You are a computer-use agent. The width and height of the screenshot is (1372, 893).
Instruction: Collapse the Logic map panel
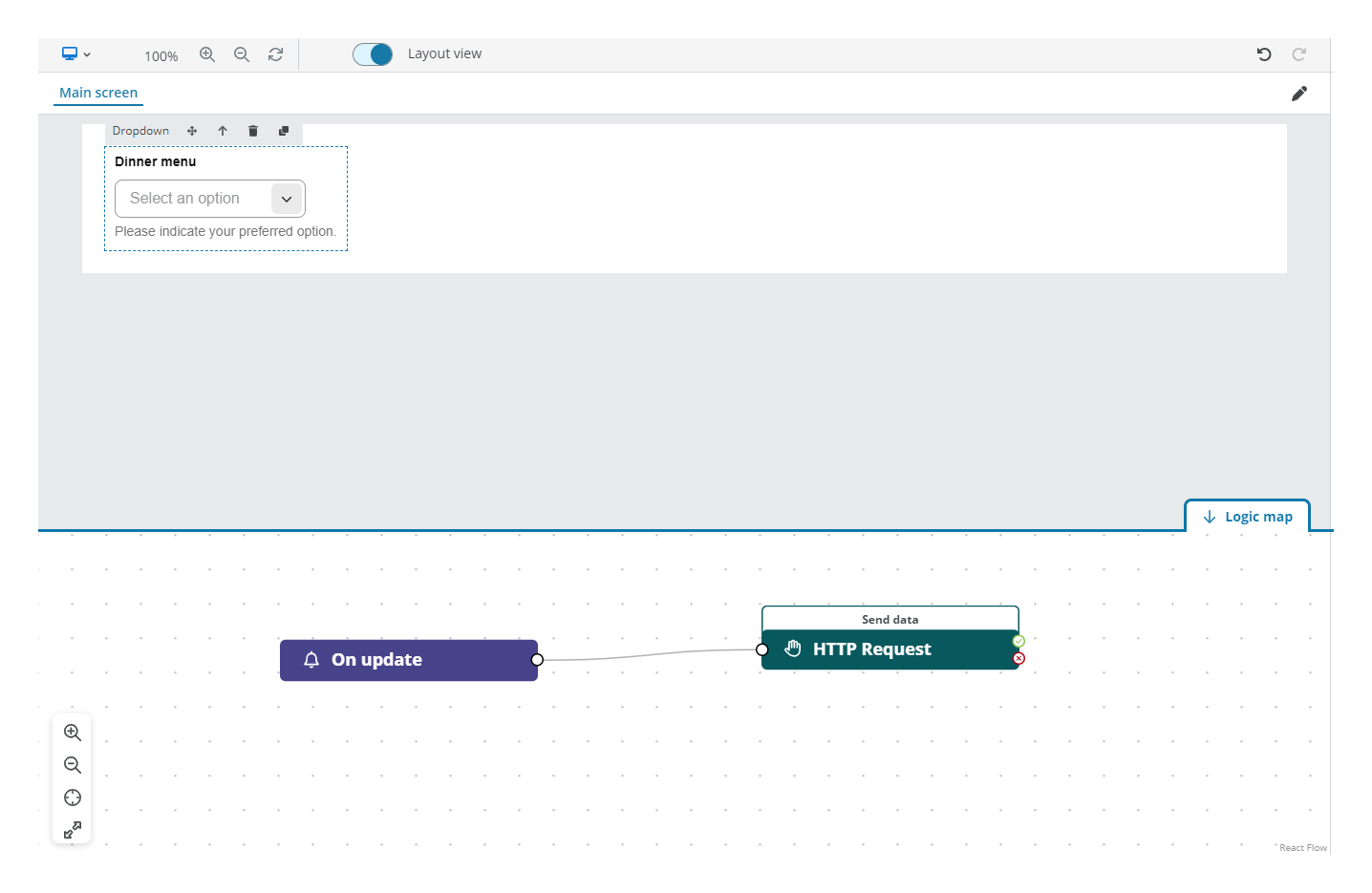1247,516
